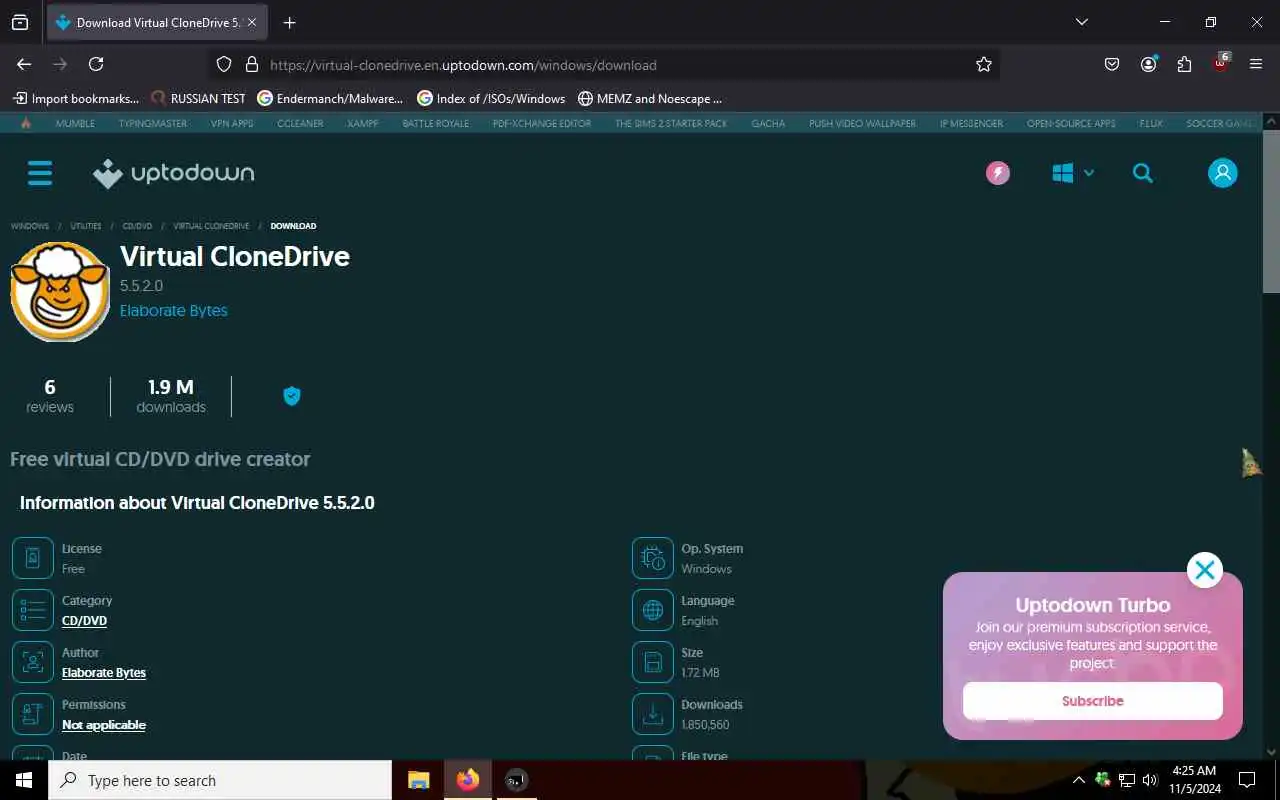Open the OPEN-SOURCE APPS trending link

1071,123
